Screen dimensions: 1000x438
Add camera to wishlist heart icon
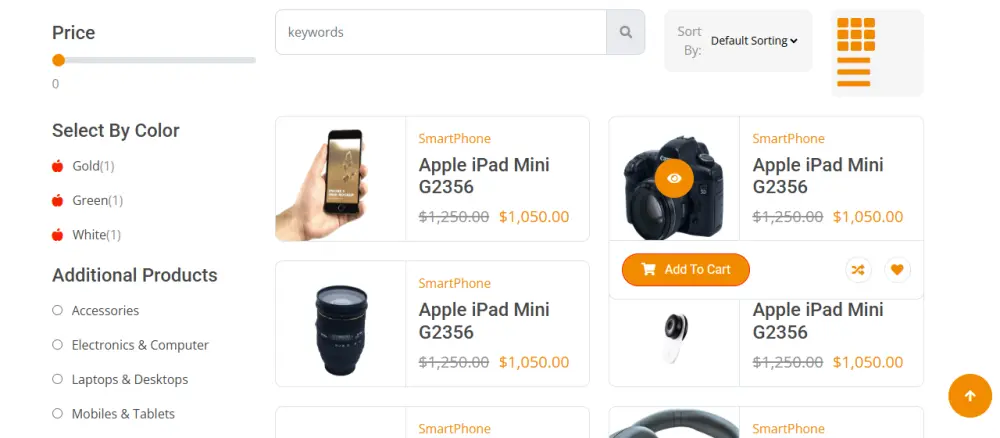[x=897, y=269]
